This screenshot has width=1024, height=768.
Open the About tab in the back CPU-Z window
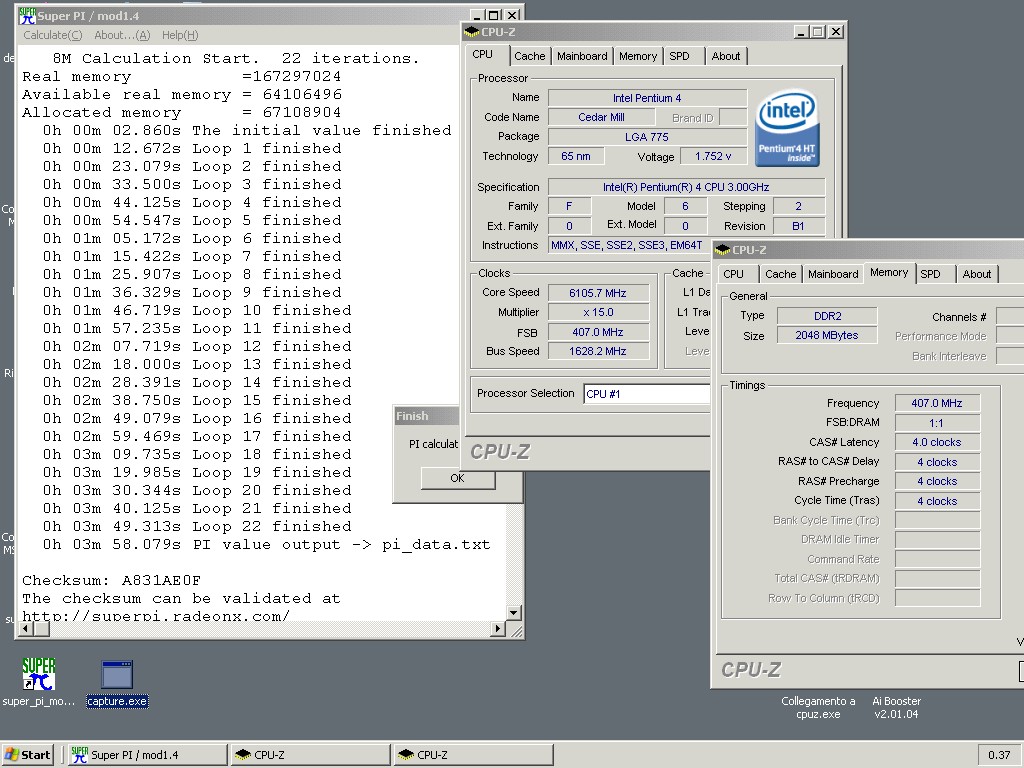(726, 56)
